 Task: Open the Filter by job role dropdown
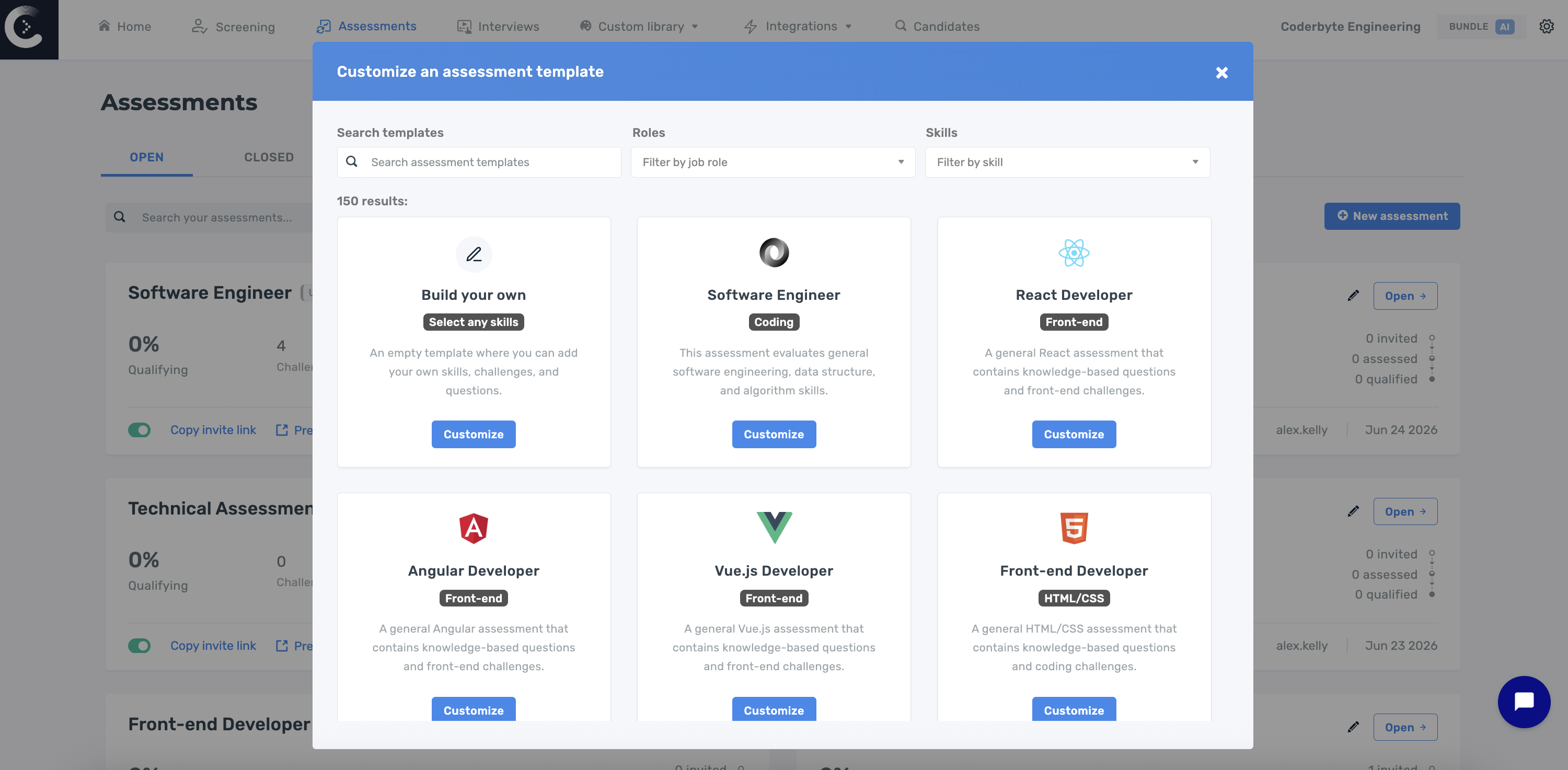(773, 162)
